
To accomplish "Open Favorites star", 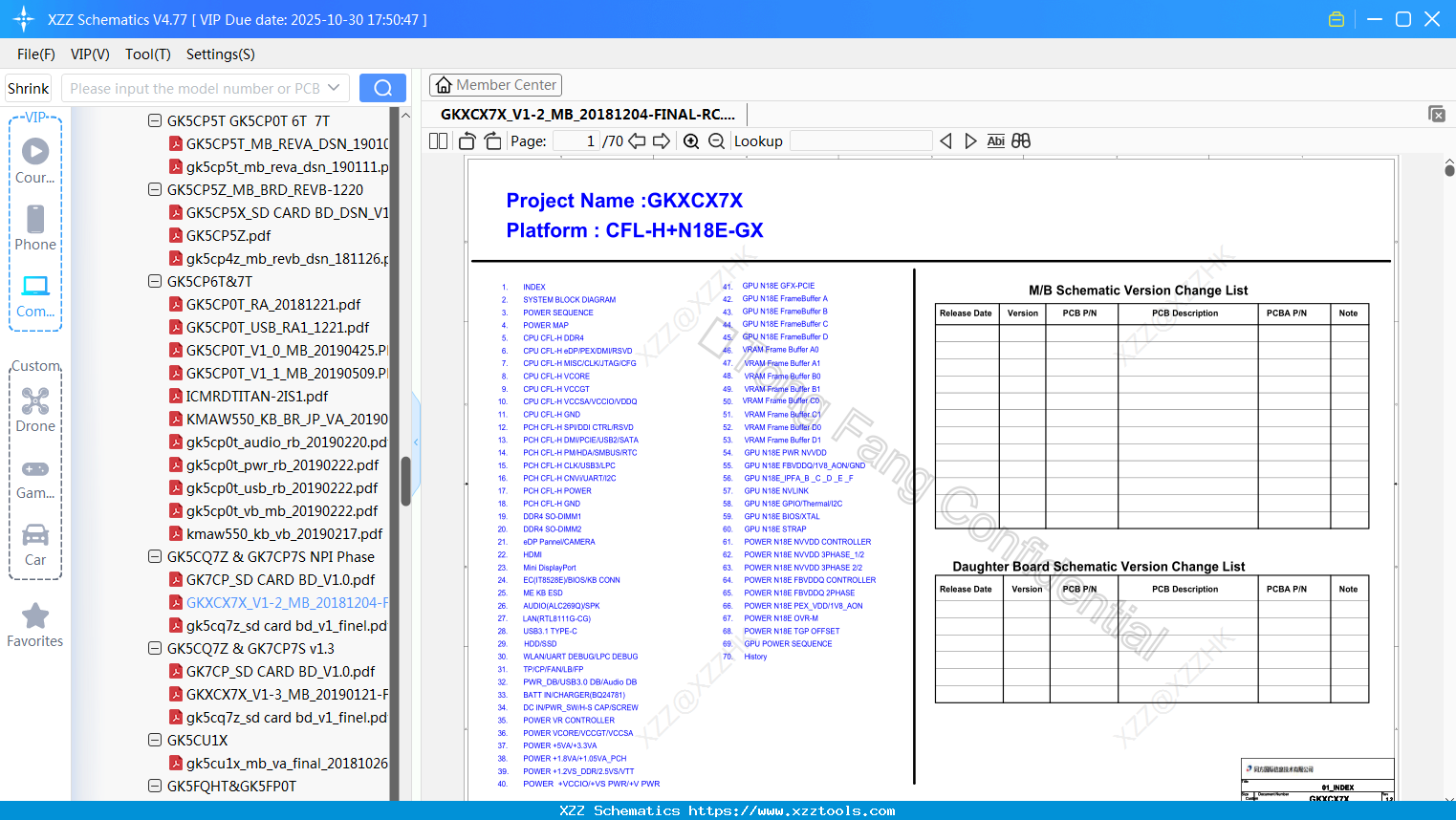I will 35,626.
